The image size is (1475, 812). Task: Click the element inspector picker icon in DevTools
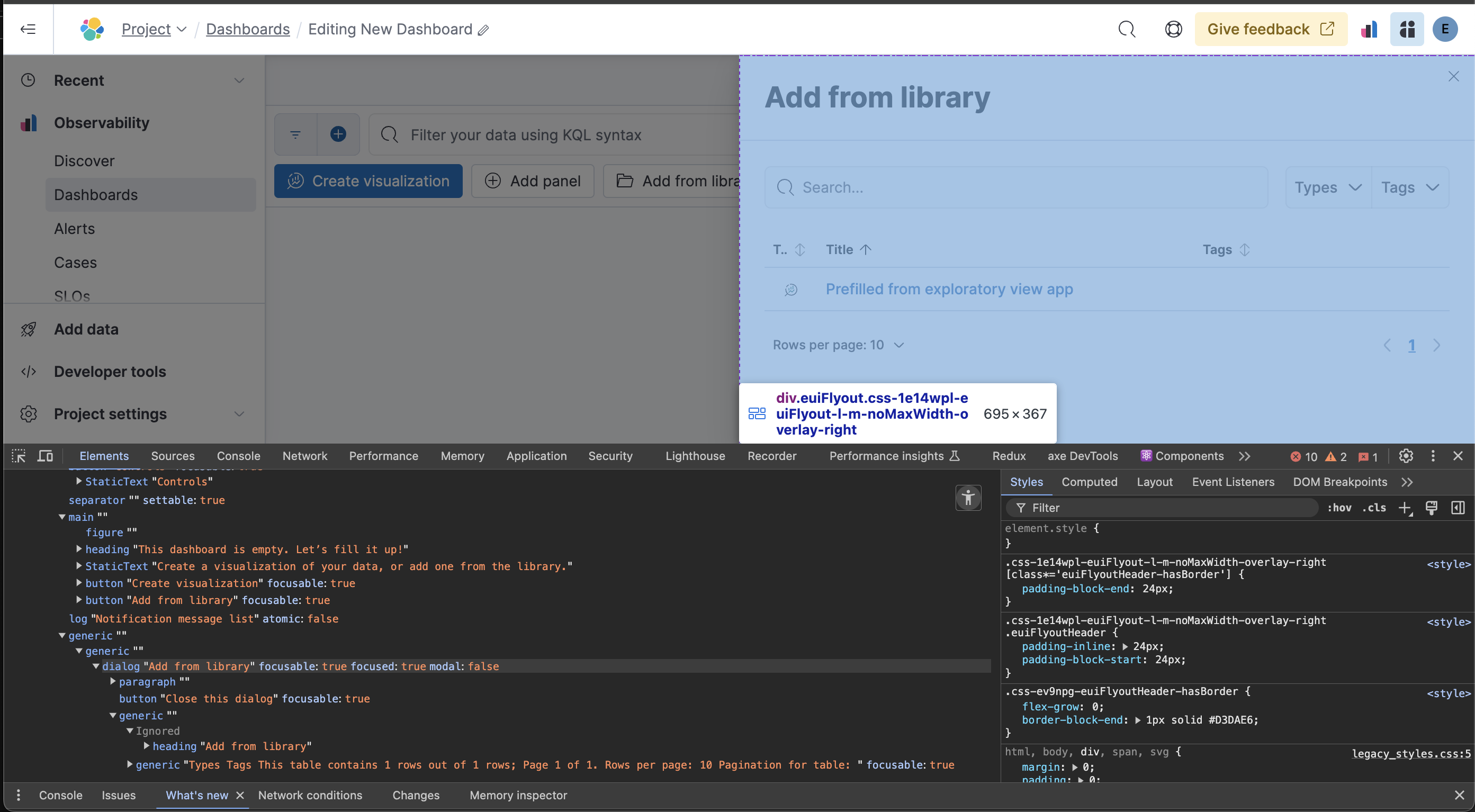point(19,456)
